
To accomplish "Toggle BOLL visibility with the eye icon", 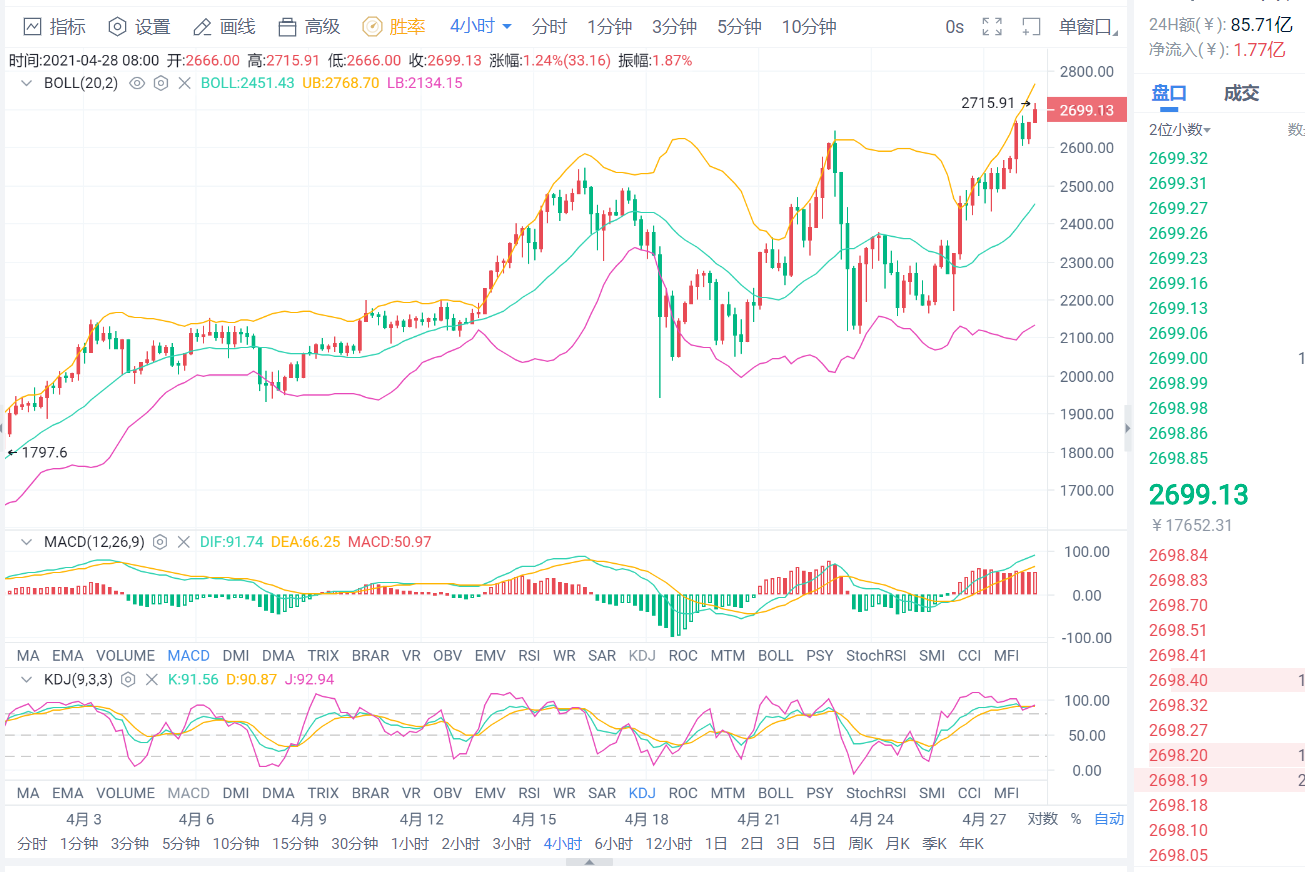I will [x=136, y=83].
